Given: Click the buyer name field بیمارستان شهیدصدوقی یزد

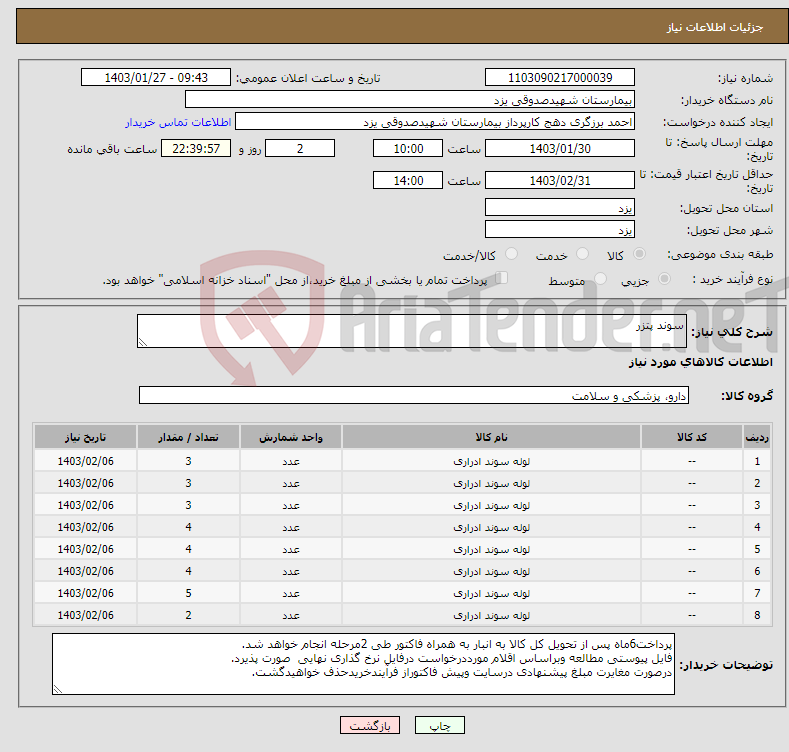Looking at the screenshot, I should coord(410,100).
